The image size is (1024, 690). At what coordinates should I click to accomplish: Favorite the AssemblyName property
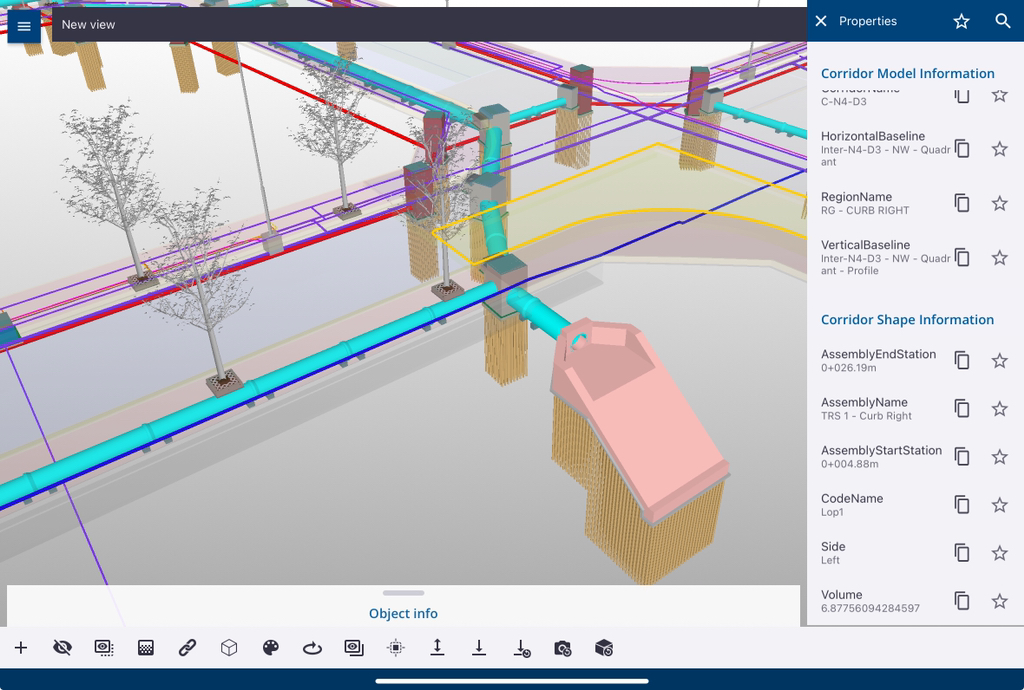999,409
